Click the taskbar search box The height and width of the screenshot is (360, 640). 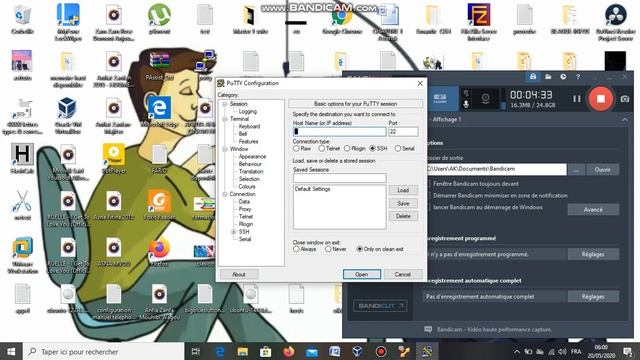(104, 351)
